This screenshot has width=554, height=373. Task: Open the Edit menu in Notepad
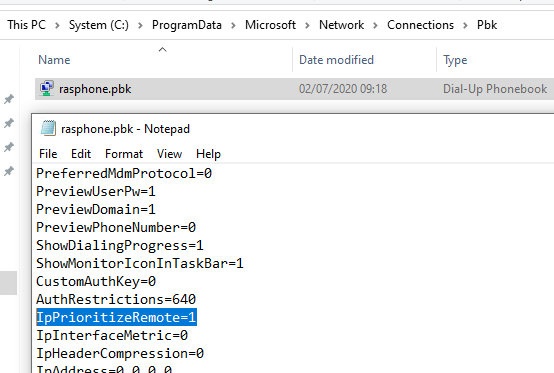coord(81,154)
